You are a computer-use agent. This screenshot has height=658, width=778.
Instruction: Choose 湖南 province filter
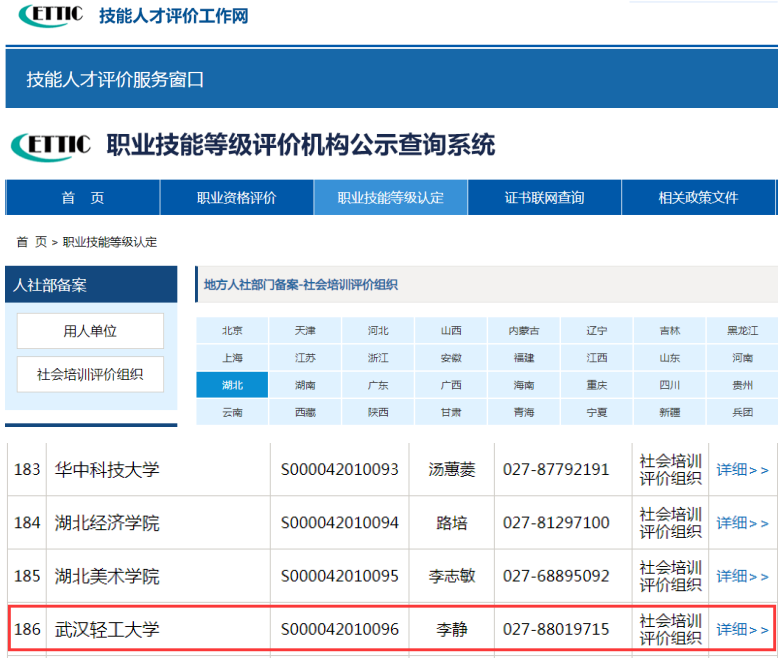(x=305, y=385)
